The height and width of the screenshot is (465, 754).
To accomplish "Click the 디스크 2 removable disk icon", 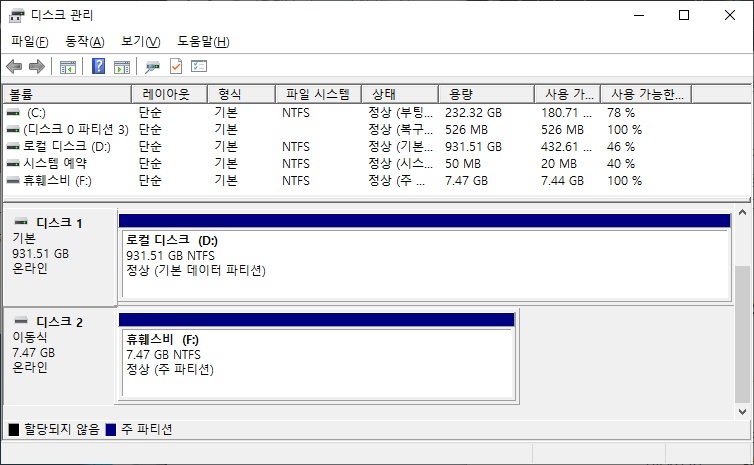I will point(21,321).
